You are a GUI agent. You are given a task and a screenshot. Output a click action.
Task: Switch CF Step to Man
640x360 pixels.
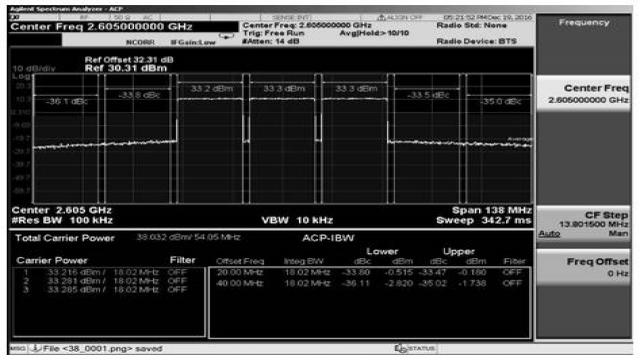618,233
